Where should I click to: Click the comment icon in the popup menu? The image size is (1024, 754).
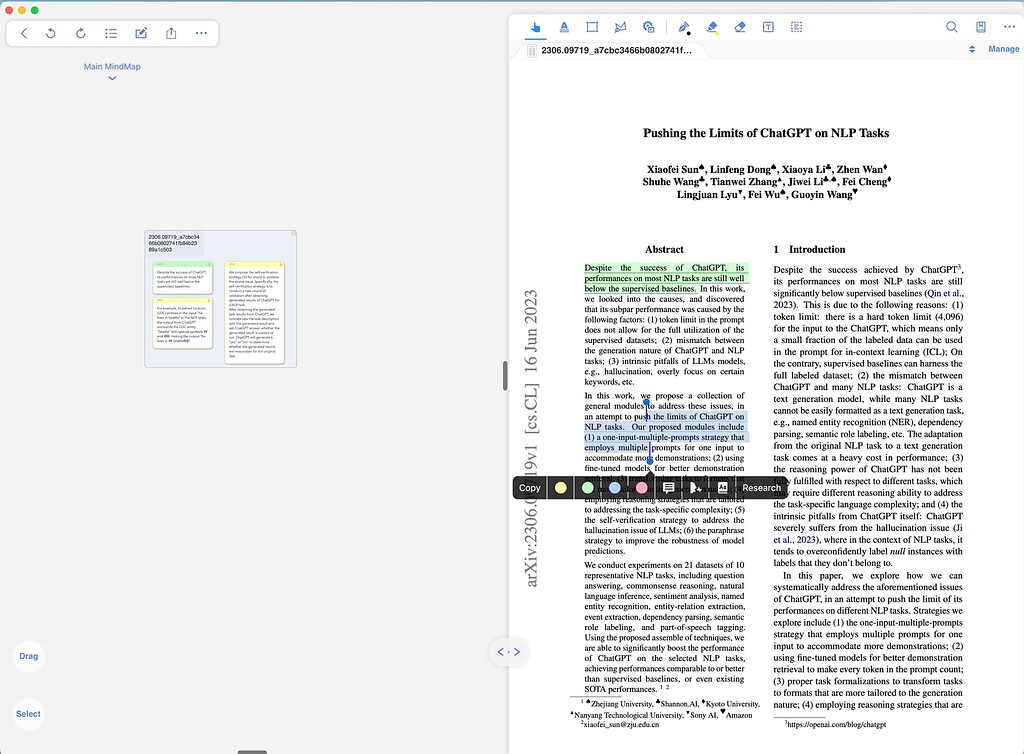pyautogui.click(x=668, y=487)
